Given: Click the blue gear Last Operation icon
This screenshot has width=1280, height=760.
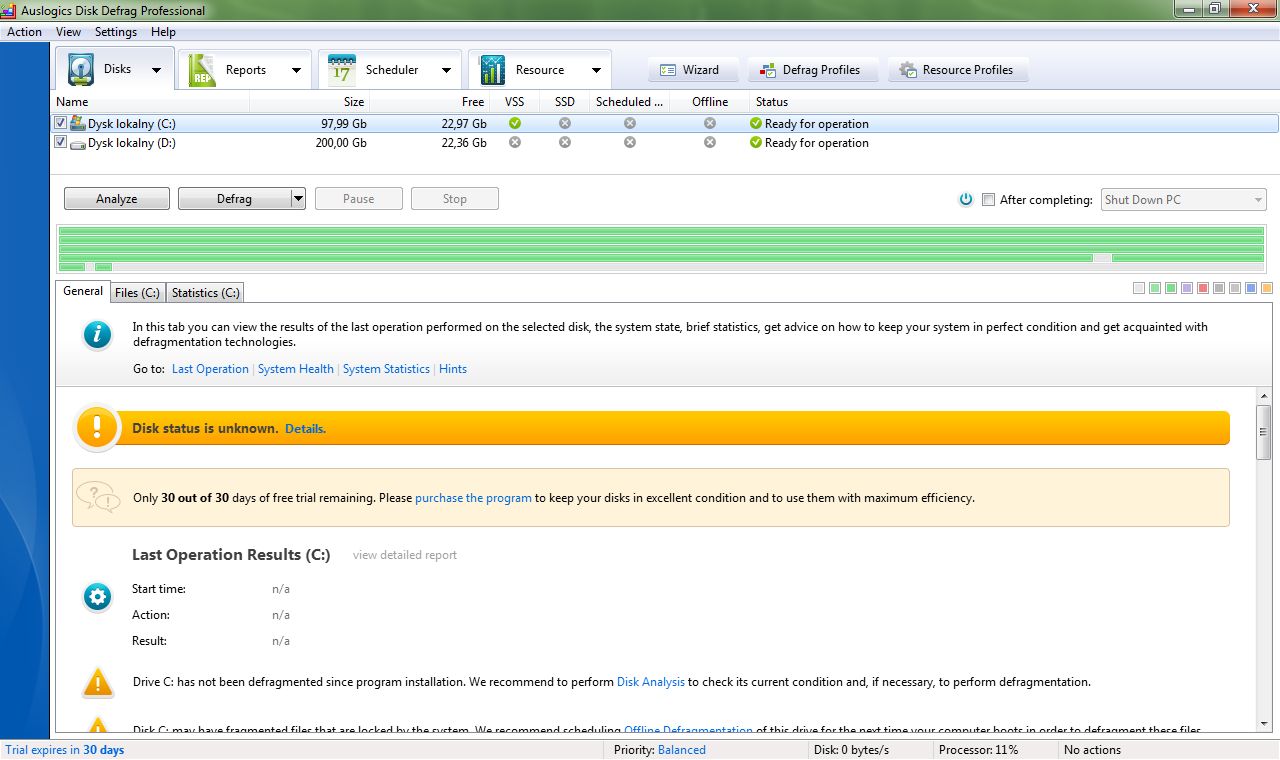Looking at the screenshot, I should click(x=97, y=597).
